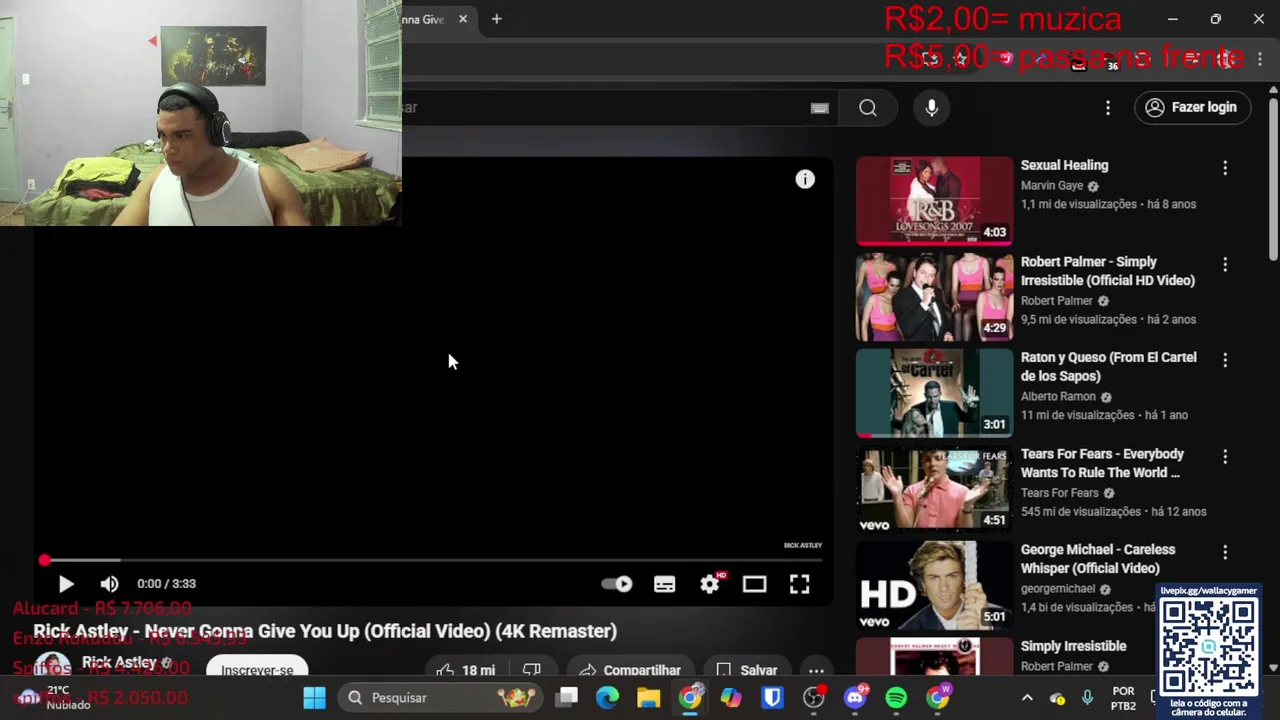Click the 'Alberto Ramon' channel name
This screenshot has width=1280, height=720.
[1058, 397]
